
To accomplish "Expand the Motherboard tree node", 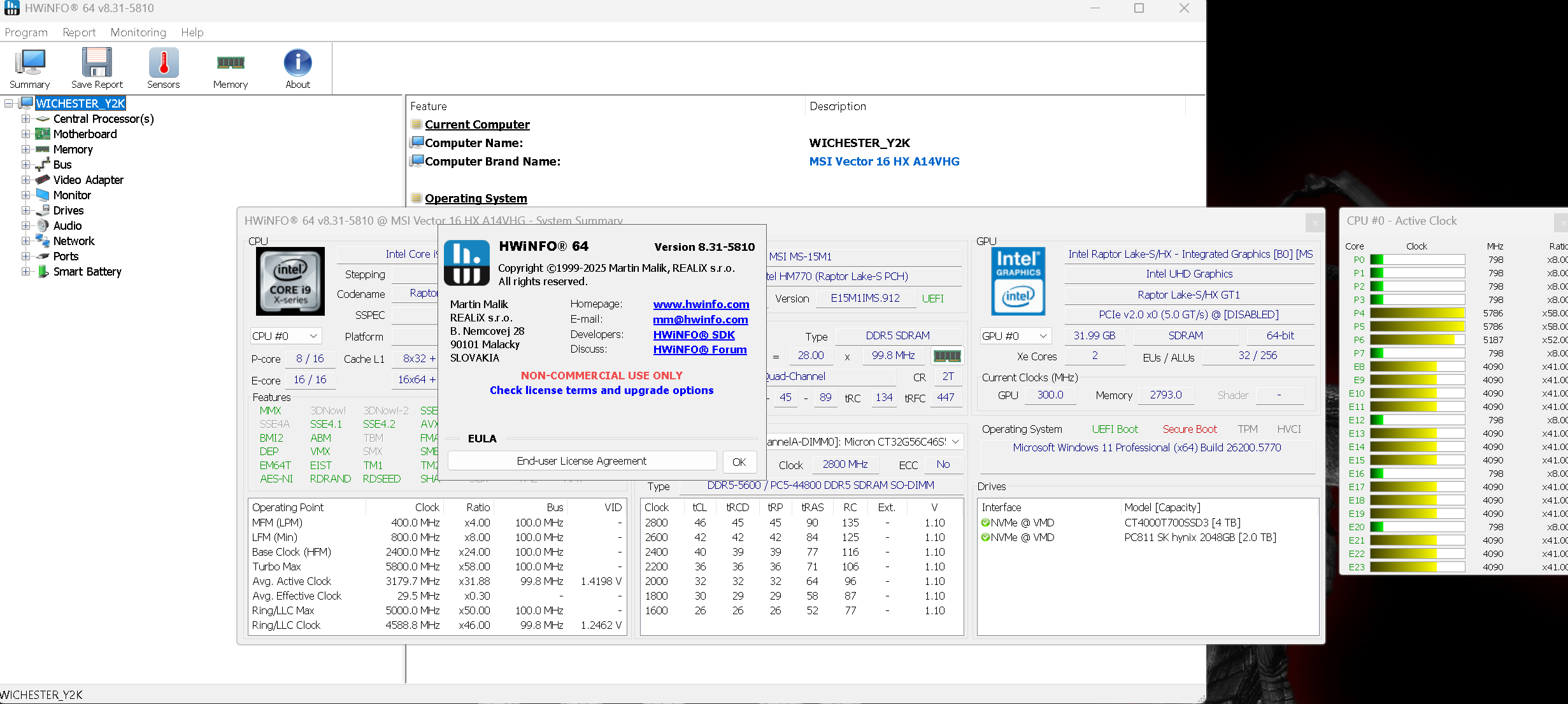I will point(25,134).
